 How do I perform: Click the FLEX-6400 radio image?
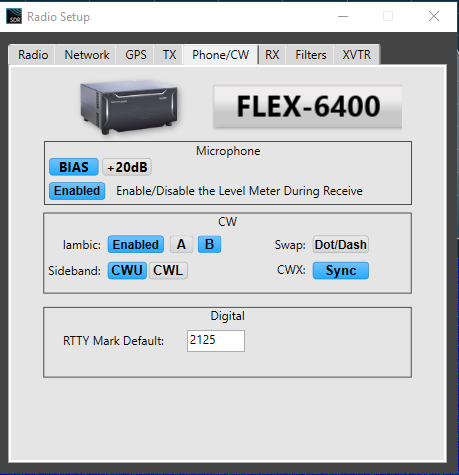click(x=129, y=107)
